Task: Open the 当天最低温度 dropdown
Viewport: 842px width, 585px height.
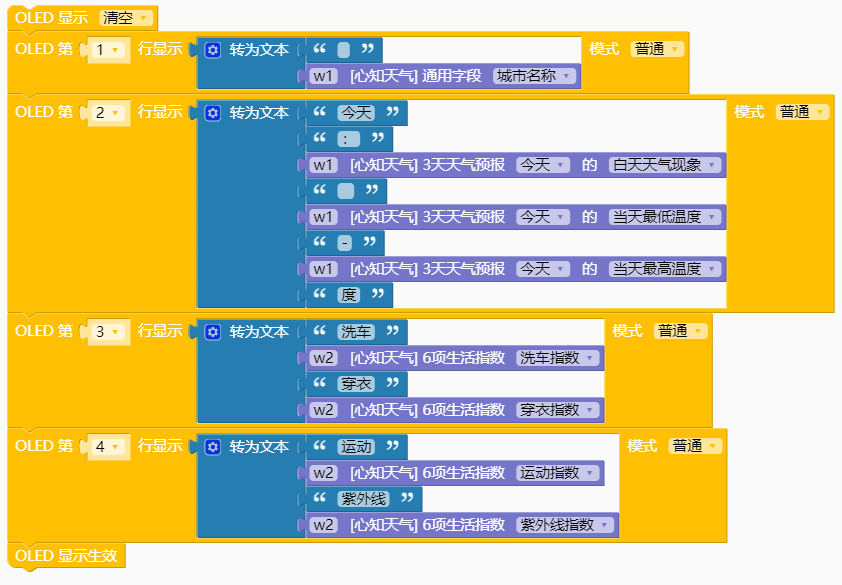Action: (x=664, y=217)
